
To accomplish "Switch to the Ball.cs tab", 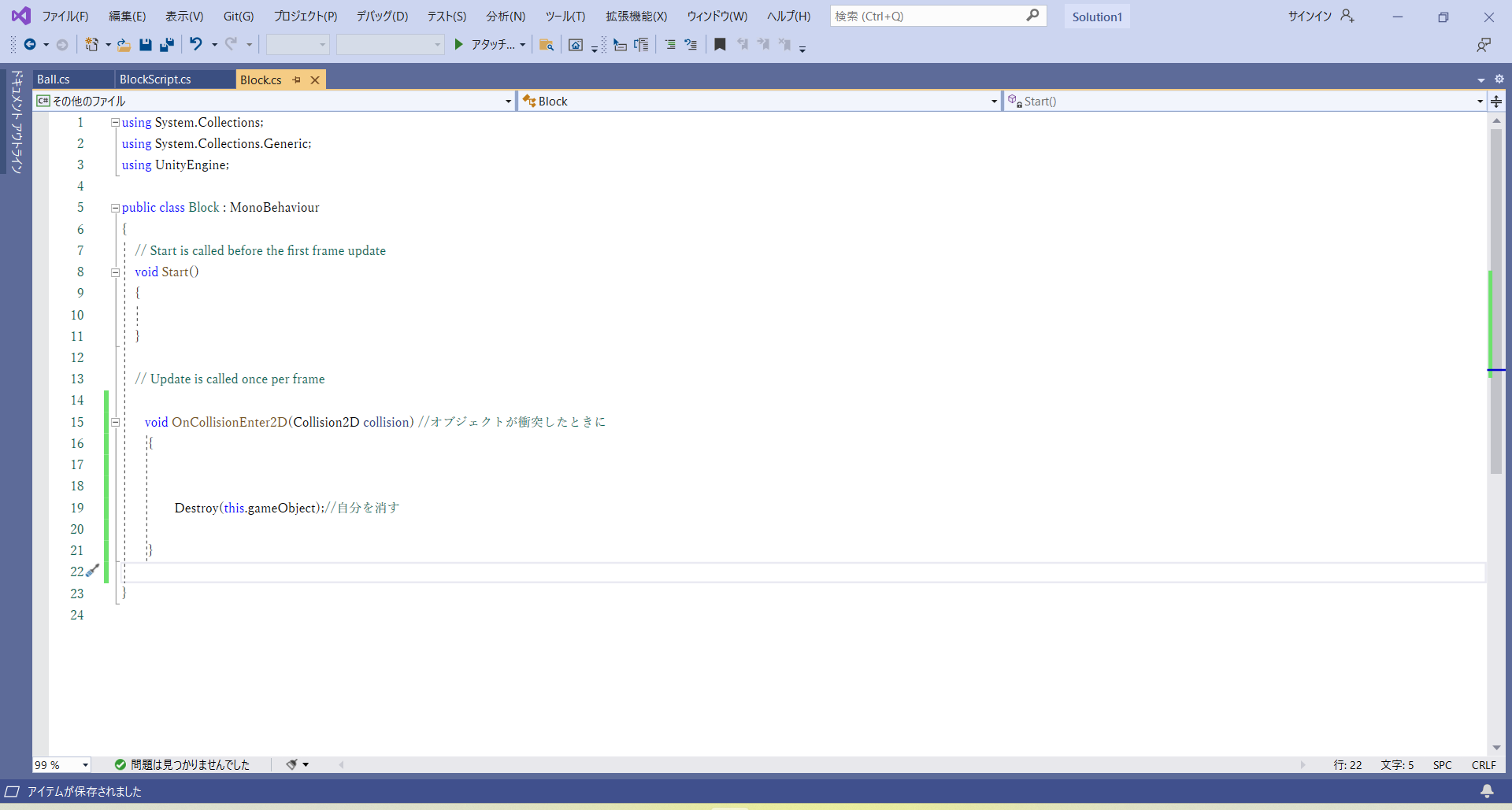I will coord(54,80).
